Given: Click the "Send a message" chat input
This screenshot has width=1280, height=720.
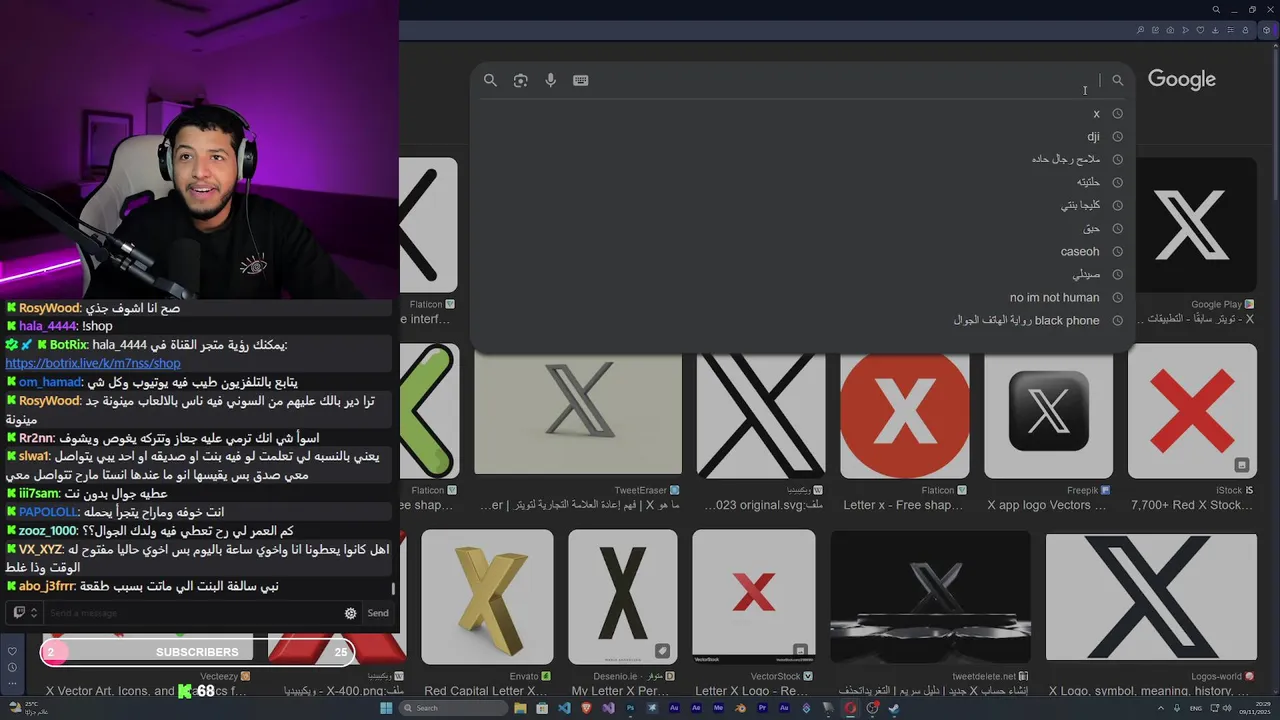Looking at the screenshot, I should click(x=190, y=613).
